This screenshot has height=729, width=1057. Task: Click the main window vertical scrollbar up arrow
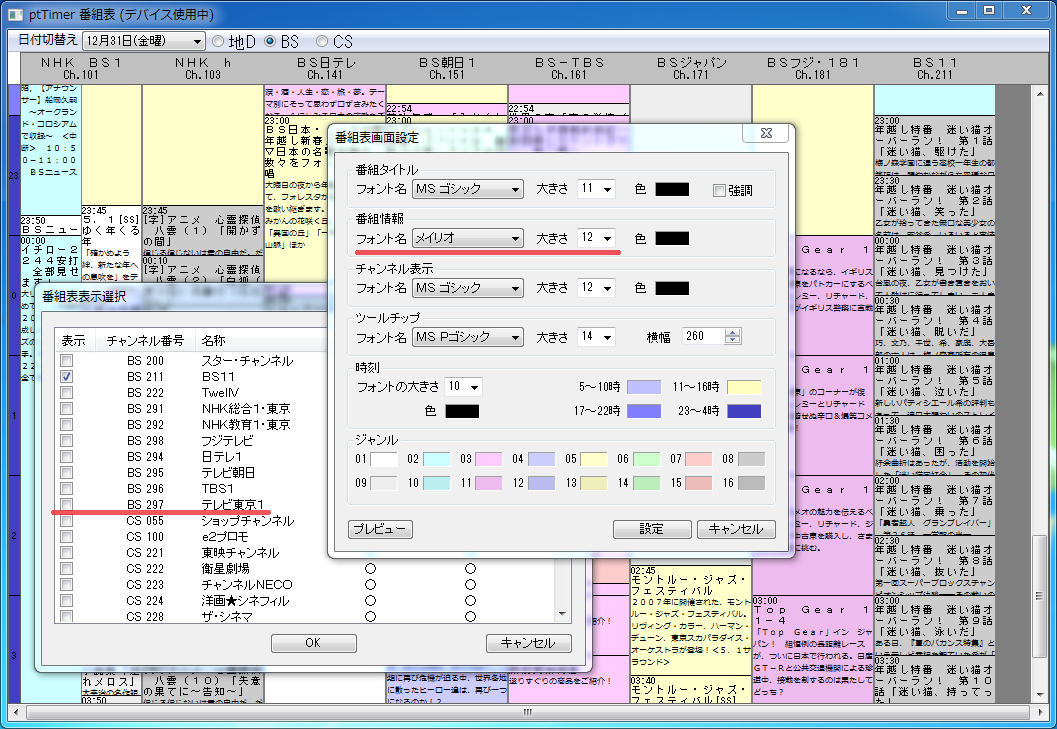pos(1039,94)
